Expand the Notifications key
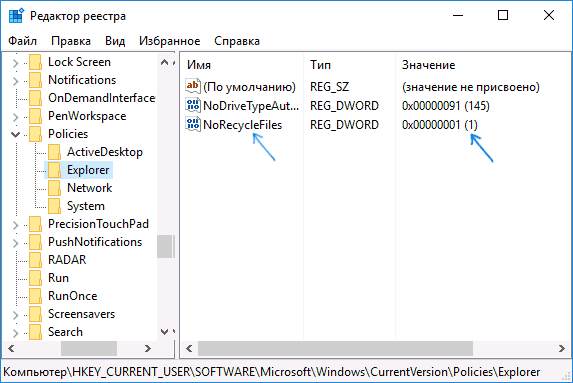 pyautogui.click(x=15, y=81)
